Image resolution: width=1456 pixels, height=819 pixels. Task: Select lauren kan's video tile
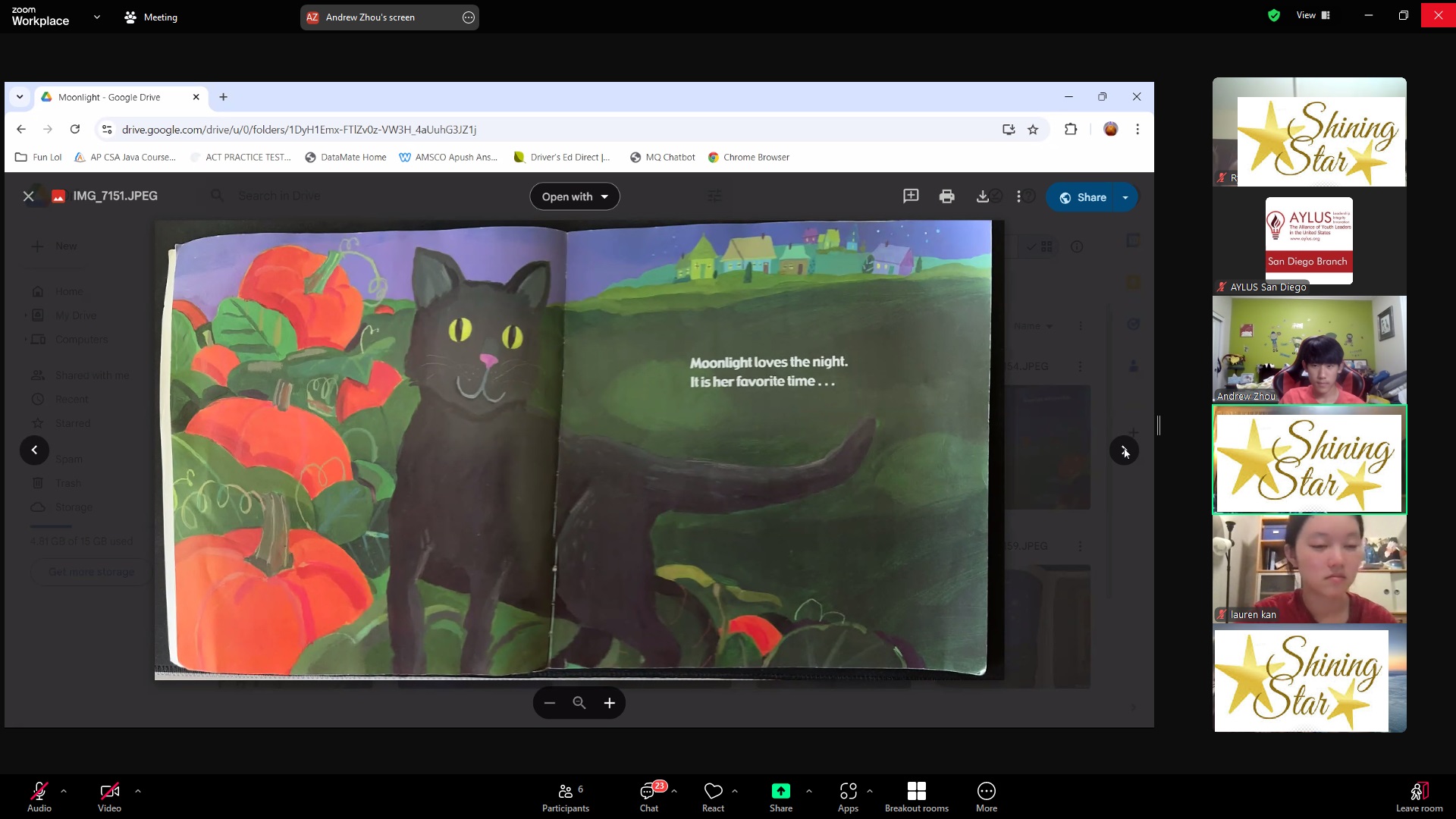(x=1310, y=569)
